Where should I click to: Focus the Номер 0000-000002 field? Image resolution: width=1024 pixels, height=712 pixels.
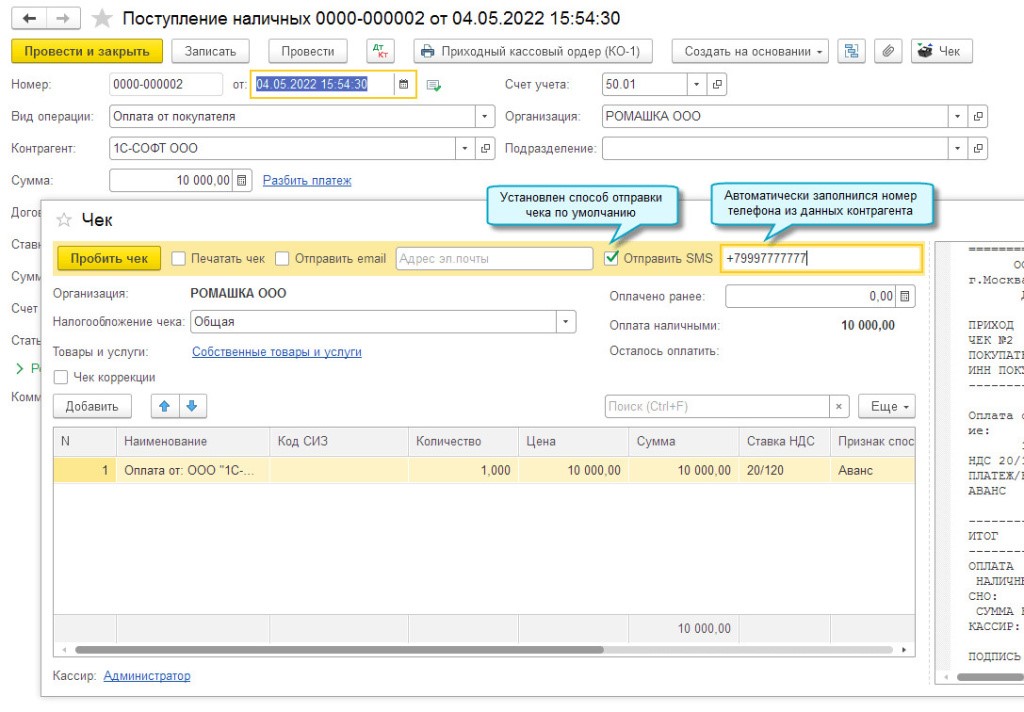(166, 84)
